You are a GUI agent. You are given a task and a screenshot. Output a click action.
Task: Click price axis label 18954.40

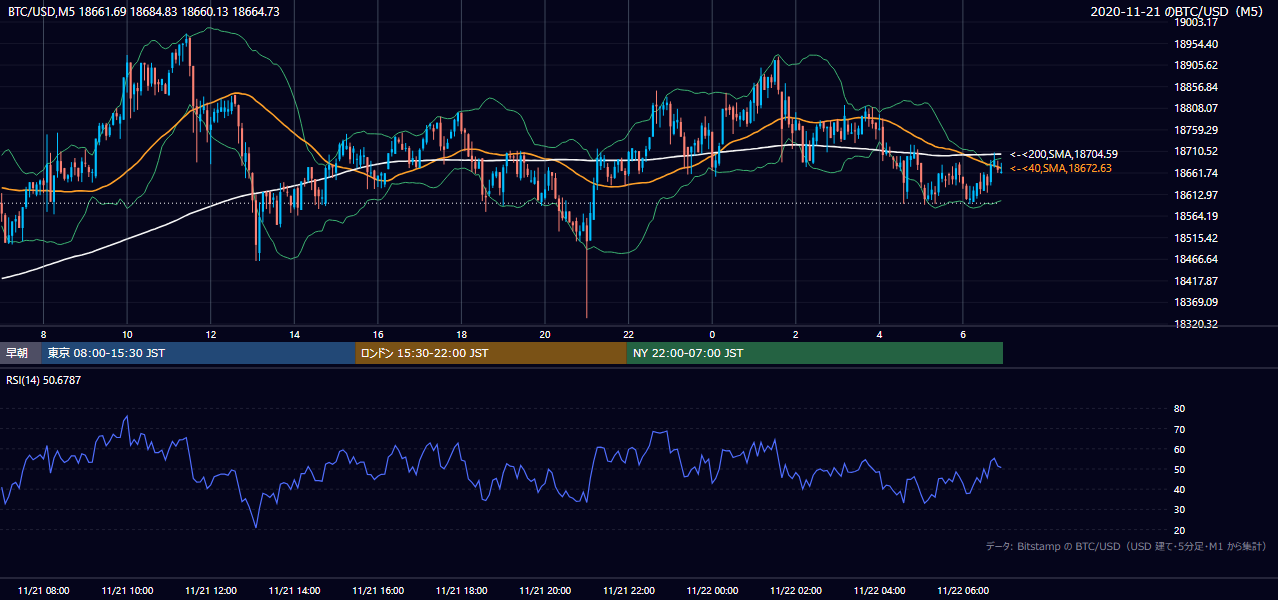click(x=1196, y=44)
